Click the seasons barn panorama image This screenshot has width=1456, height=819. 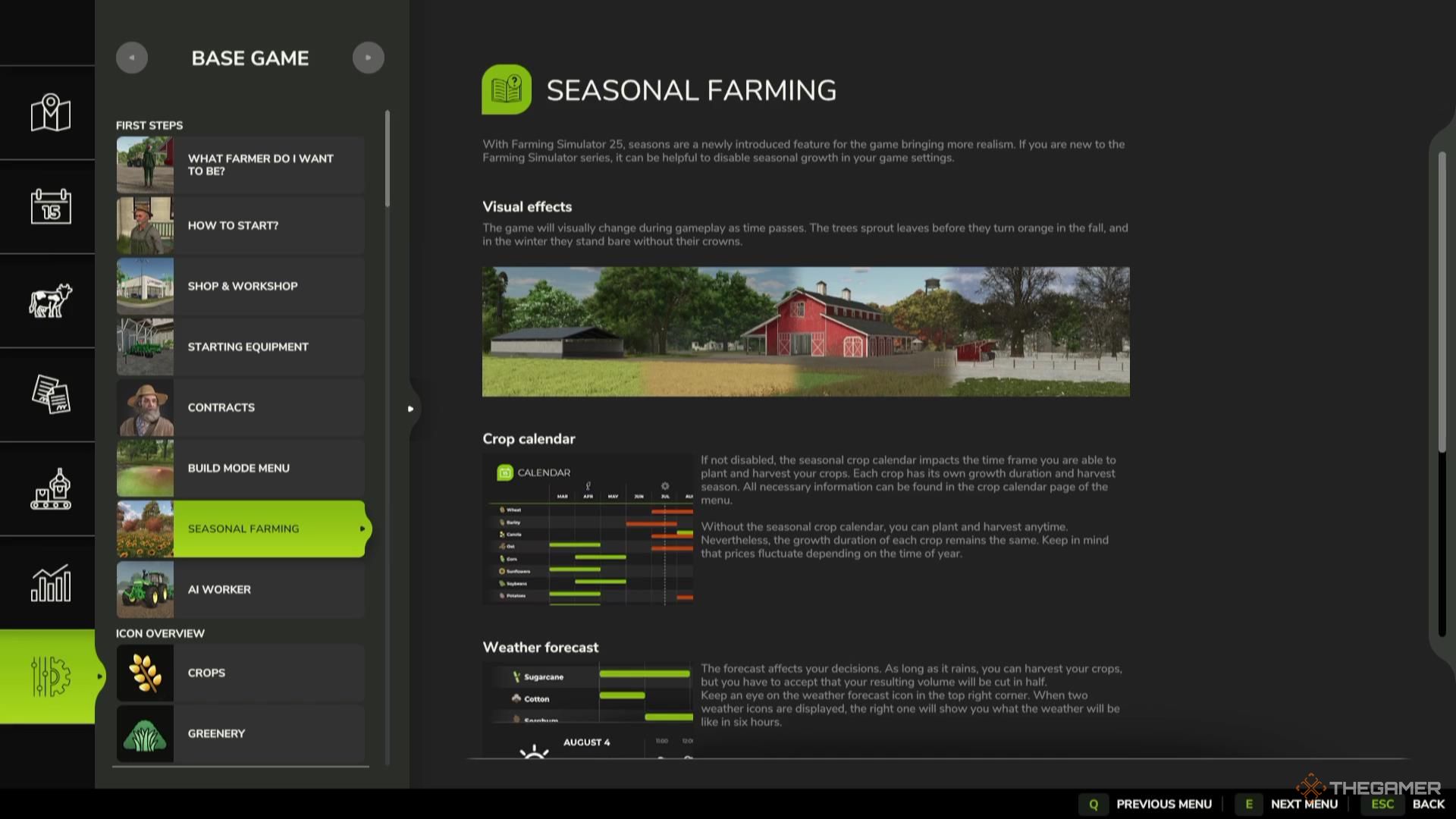pyautogui.click(x=805, y=331)
